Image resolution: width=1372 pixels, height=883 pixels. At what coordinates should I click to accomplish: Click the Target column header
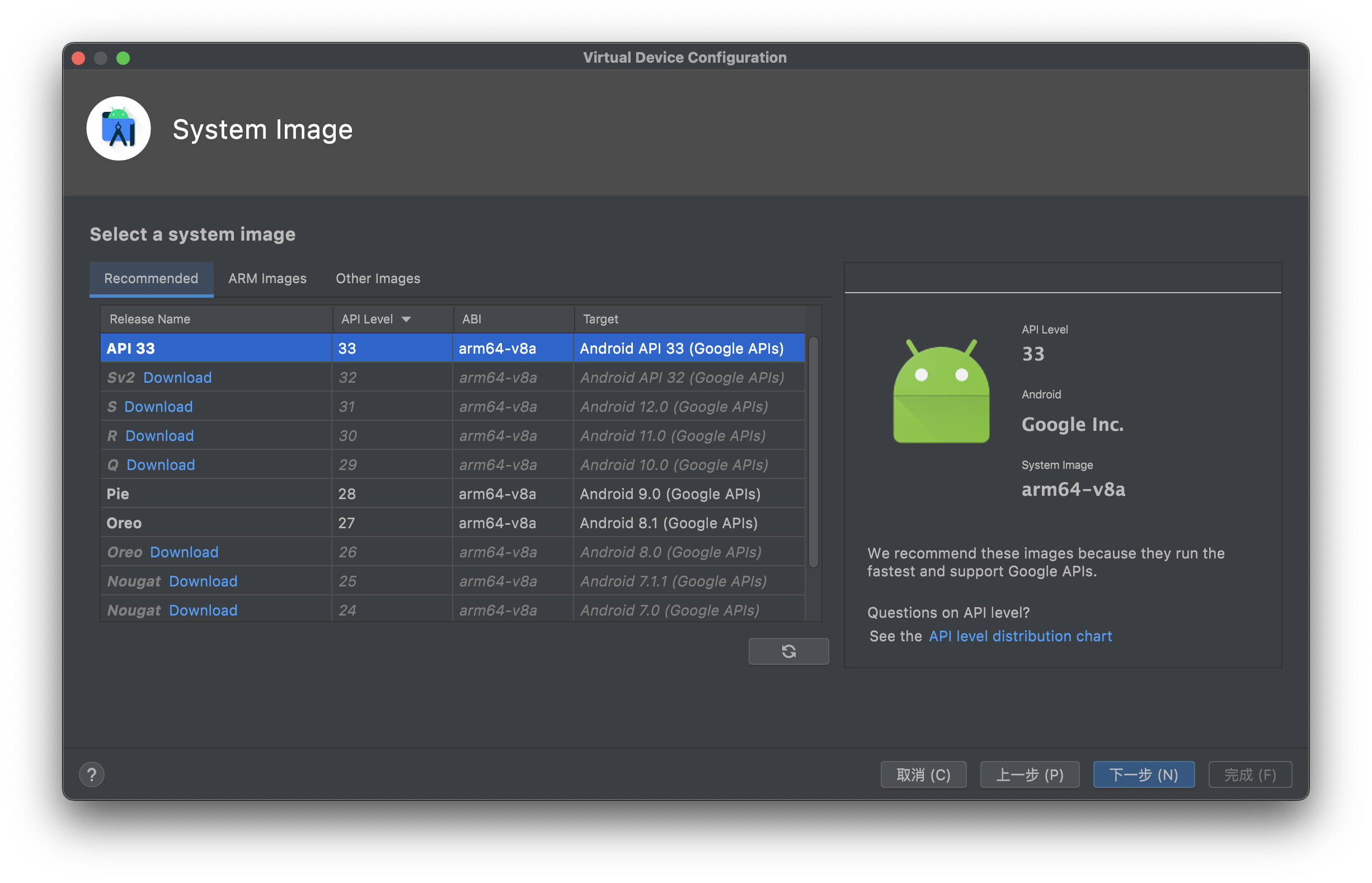click(690, 319)
